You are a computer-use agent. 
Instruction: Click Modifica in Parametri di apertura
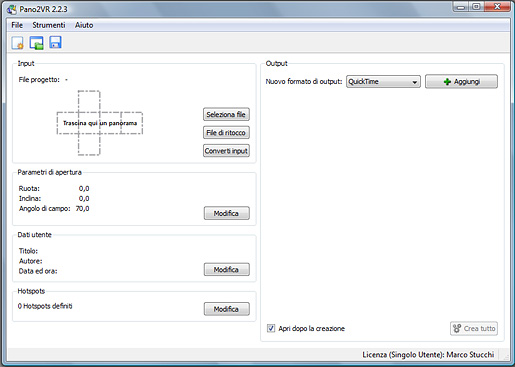(x=227, y=213)
